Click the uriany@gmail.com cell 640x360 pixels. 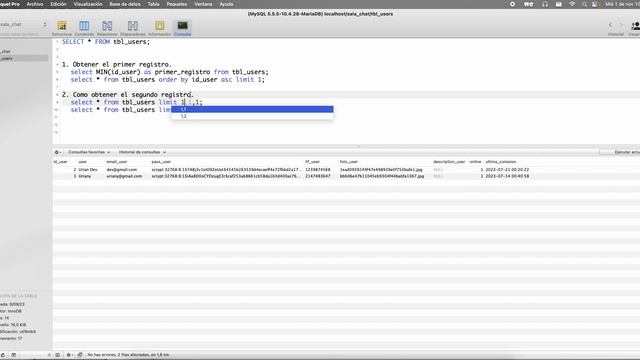tap(124, 176)
